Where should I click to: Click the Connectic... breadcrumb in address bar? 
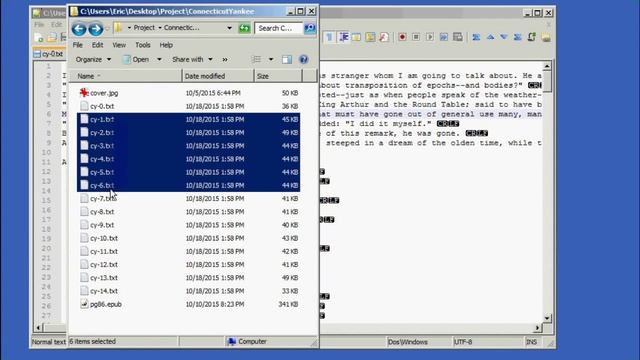[182, 28]
